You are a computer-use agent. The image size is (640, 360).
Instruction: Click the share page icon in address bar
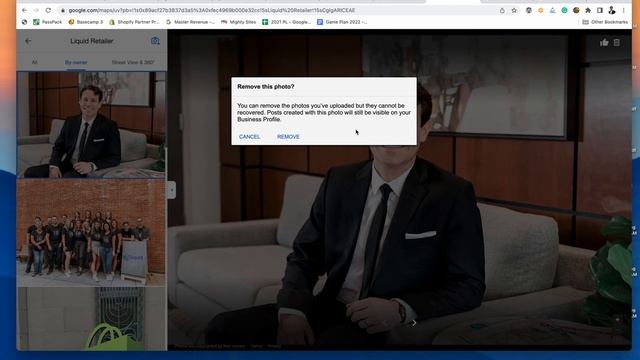[x=502, y=10]
